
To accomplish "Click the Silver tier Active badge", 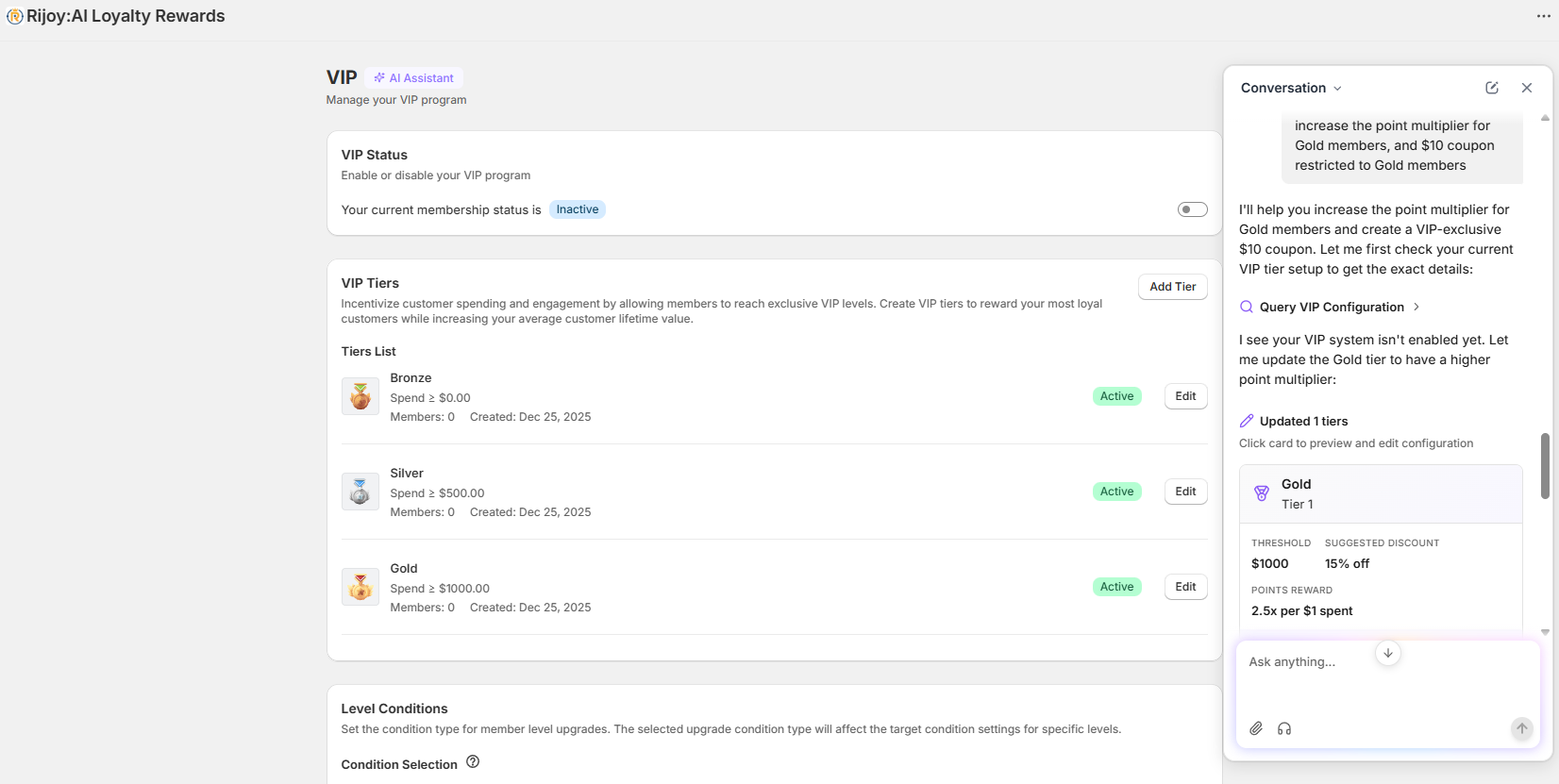I will pos(1117,492).
